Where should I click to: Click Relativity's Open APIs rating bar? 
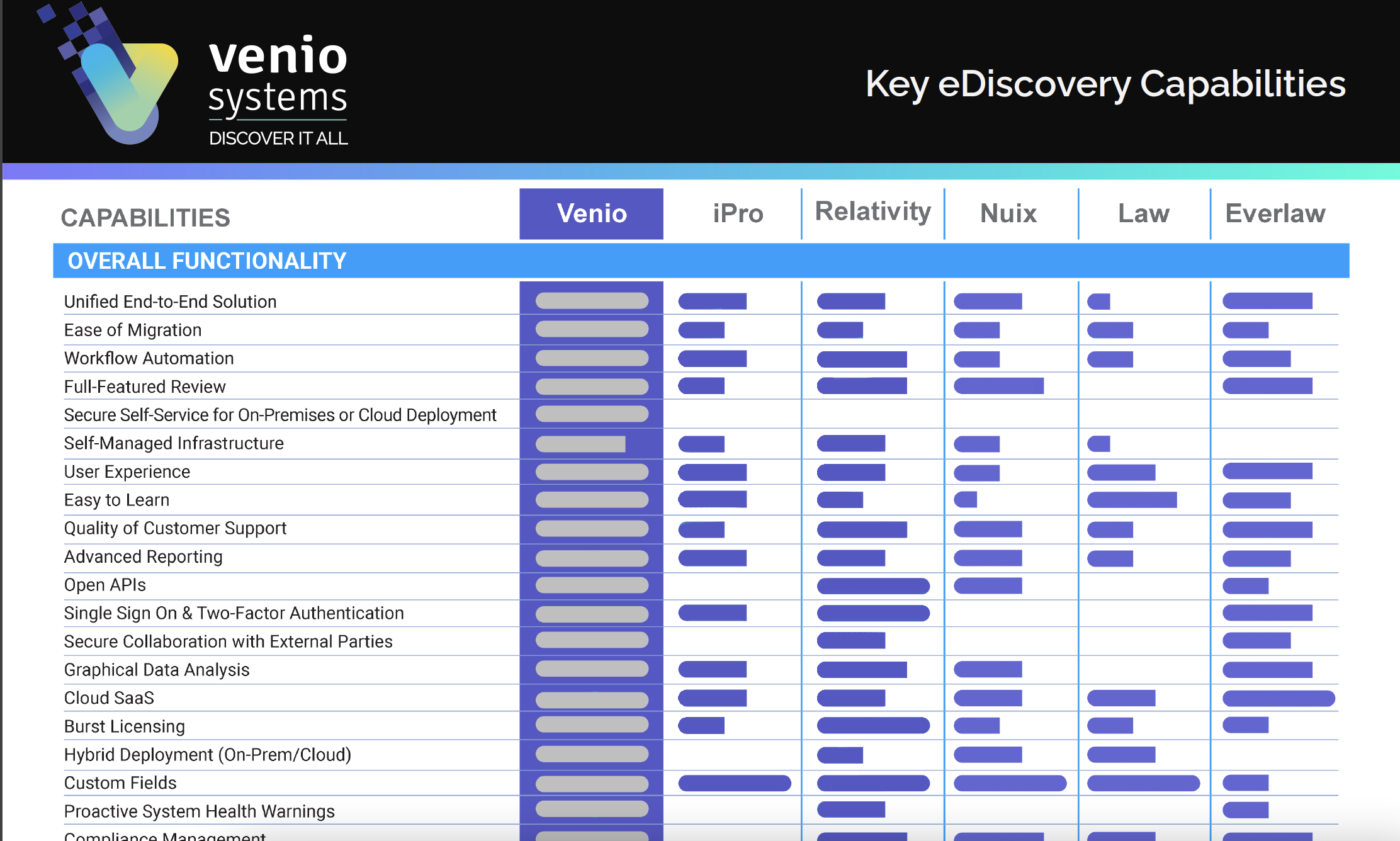tap(872, 586)
